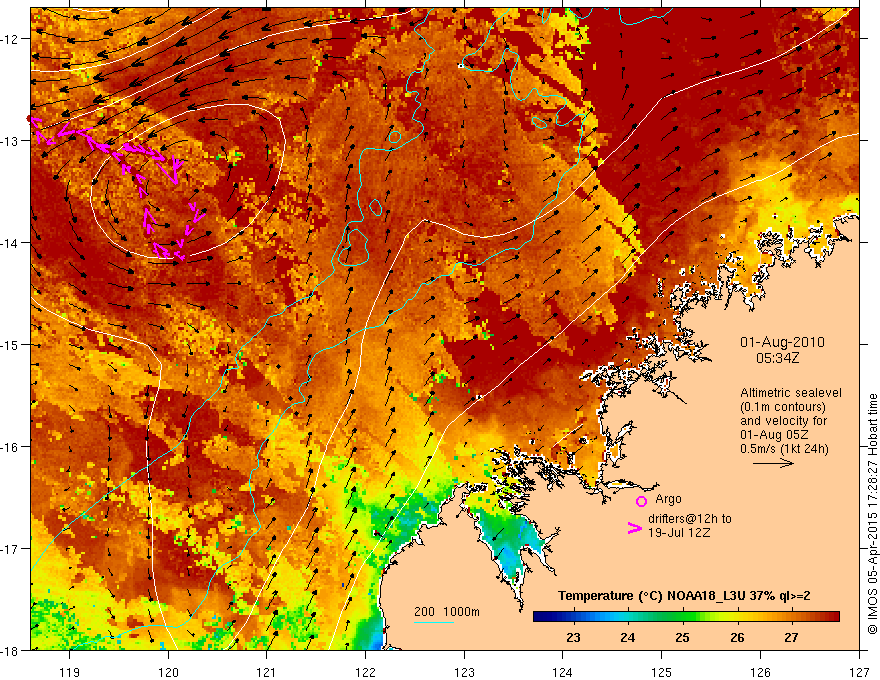Click the longitude axis label 124
Viewport: 880px width, 680px height.
[x=563, y=672]
